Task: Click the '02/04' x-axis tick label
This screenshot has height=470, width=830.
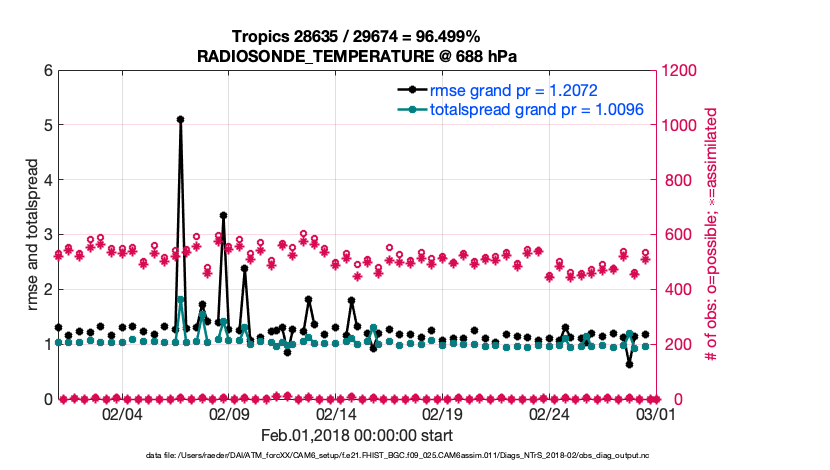Action: click(x=122, y=413)
